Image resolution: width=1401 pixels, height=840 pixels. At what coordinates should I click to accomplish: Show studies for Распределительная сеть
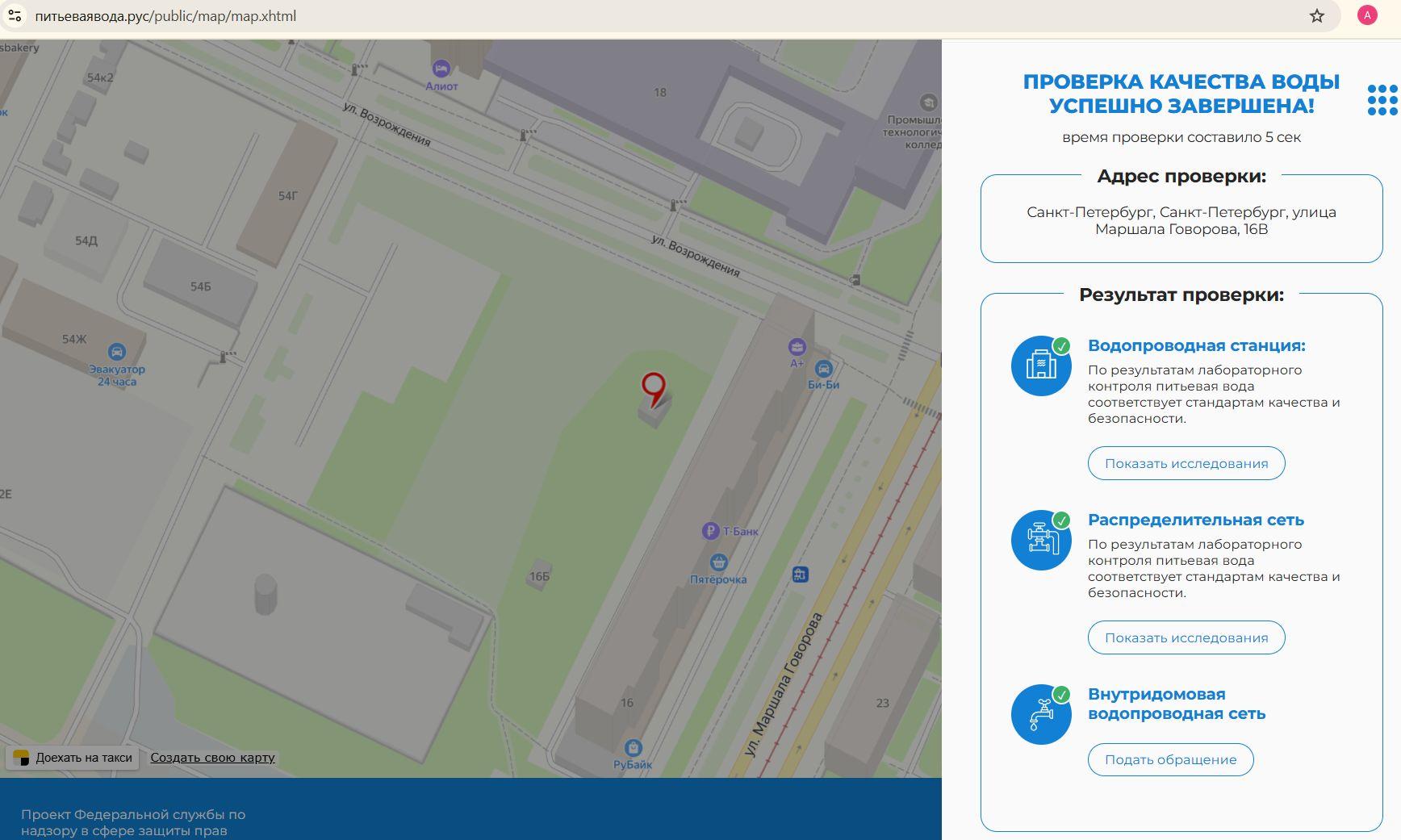click(1186, 637)
